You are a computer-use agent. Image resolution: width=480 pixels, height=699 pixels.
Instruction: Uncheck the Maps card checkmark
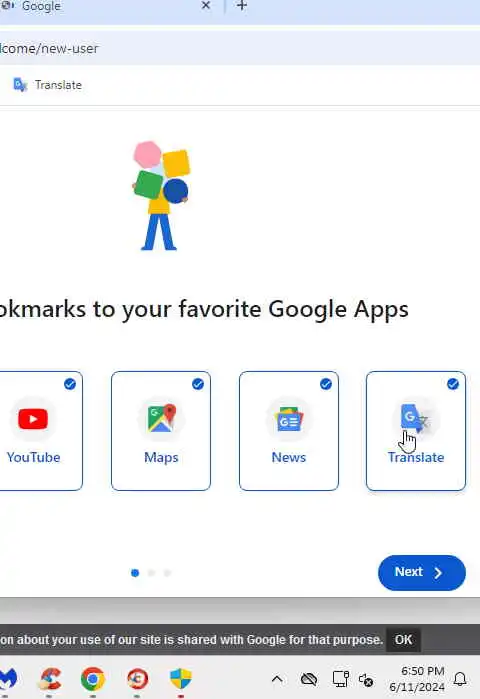198,384
